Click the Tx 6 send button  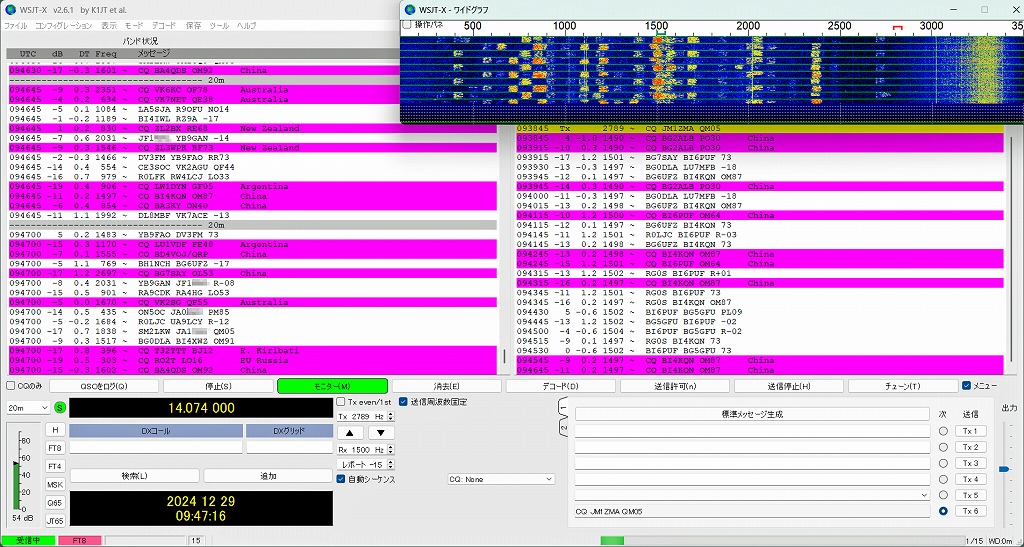click(970, 511)
